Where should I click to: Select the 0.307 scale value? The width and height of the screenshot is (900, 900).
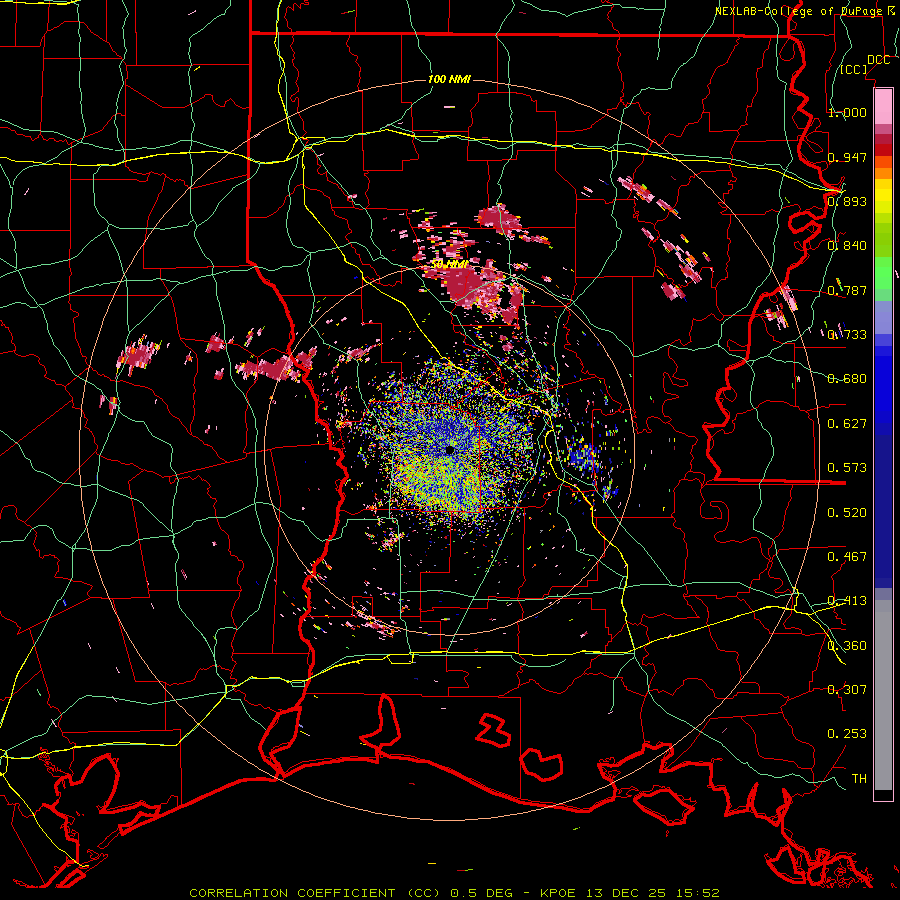coord(847,690)
